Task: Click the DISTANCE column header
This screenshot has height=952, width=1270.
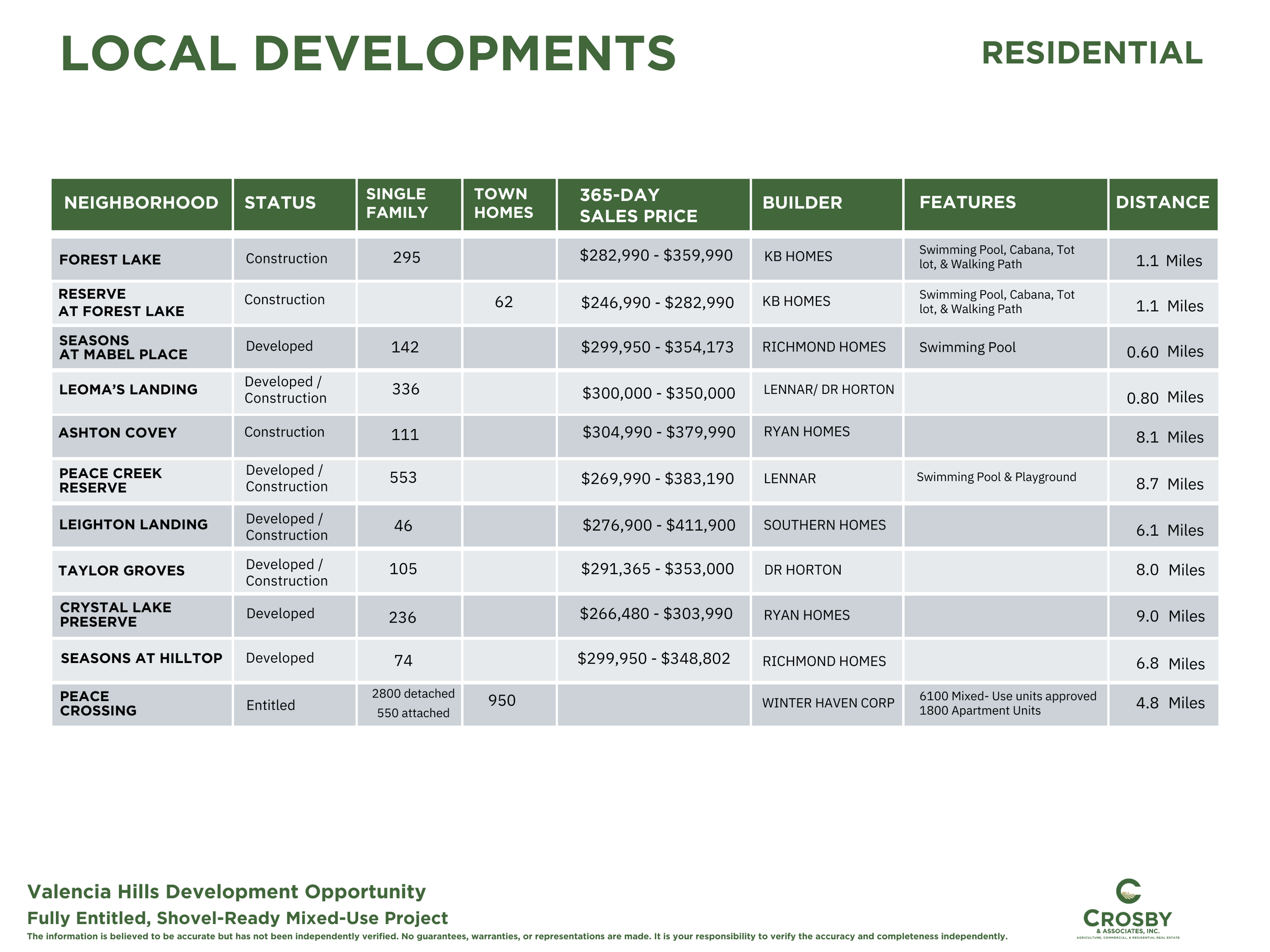Action: pyautogui.click(x=1162, y=202)
